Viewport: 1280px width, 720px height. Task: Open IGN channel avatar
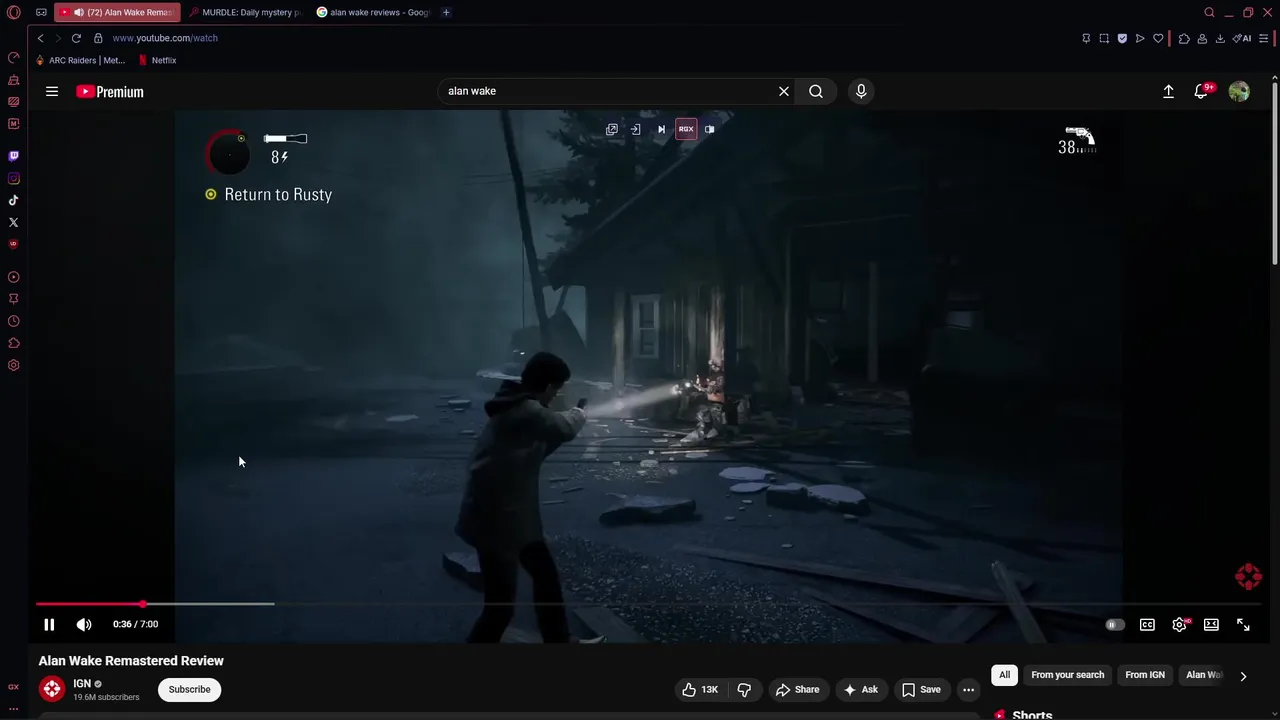[52, 689]
